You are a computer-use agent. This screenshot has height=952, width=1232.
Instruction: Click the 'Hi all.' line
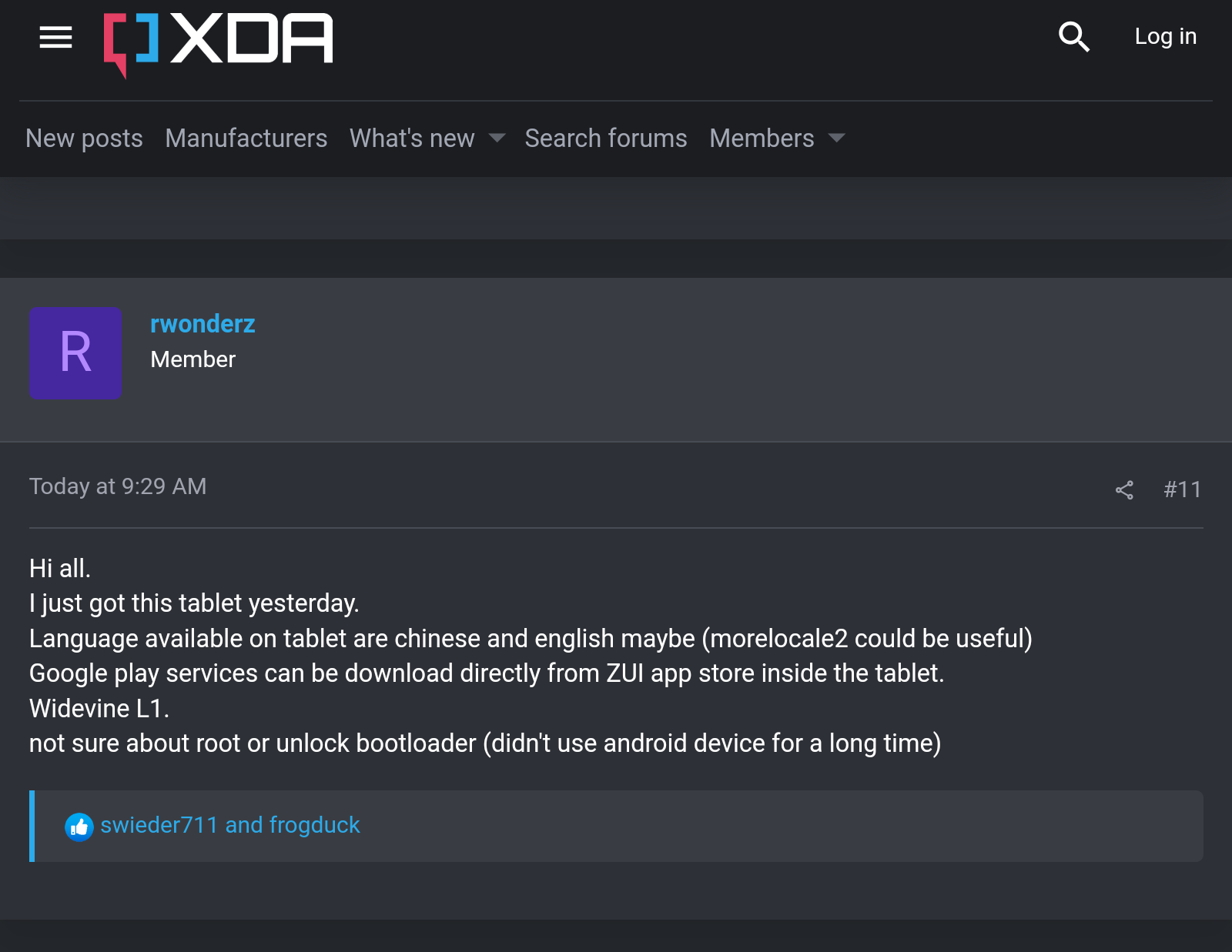click(x=60, y=569)
